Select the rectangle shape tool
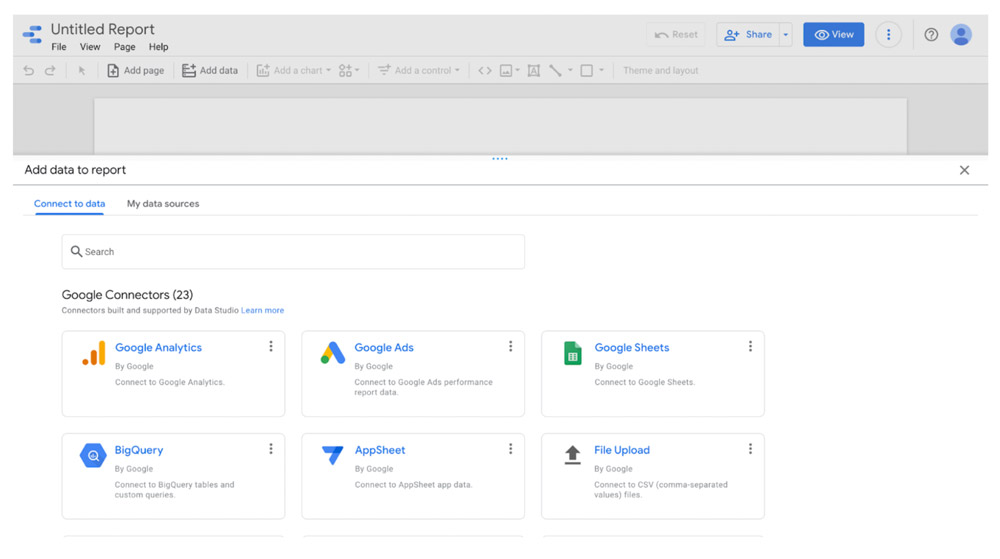Image resolution: width=1000 pixels, height=559 pixels. 587,71
